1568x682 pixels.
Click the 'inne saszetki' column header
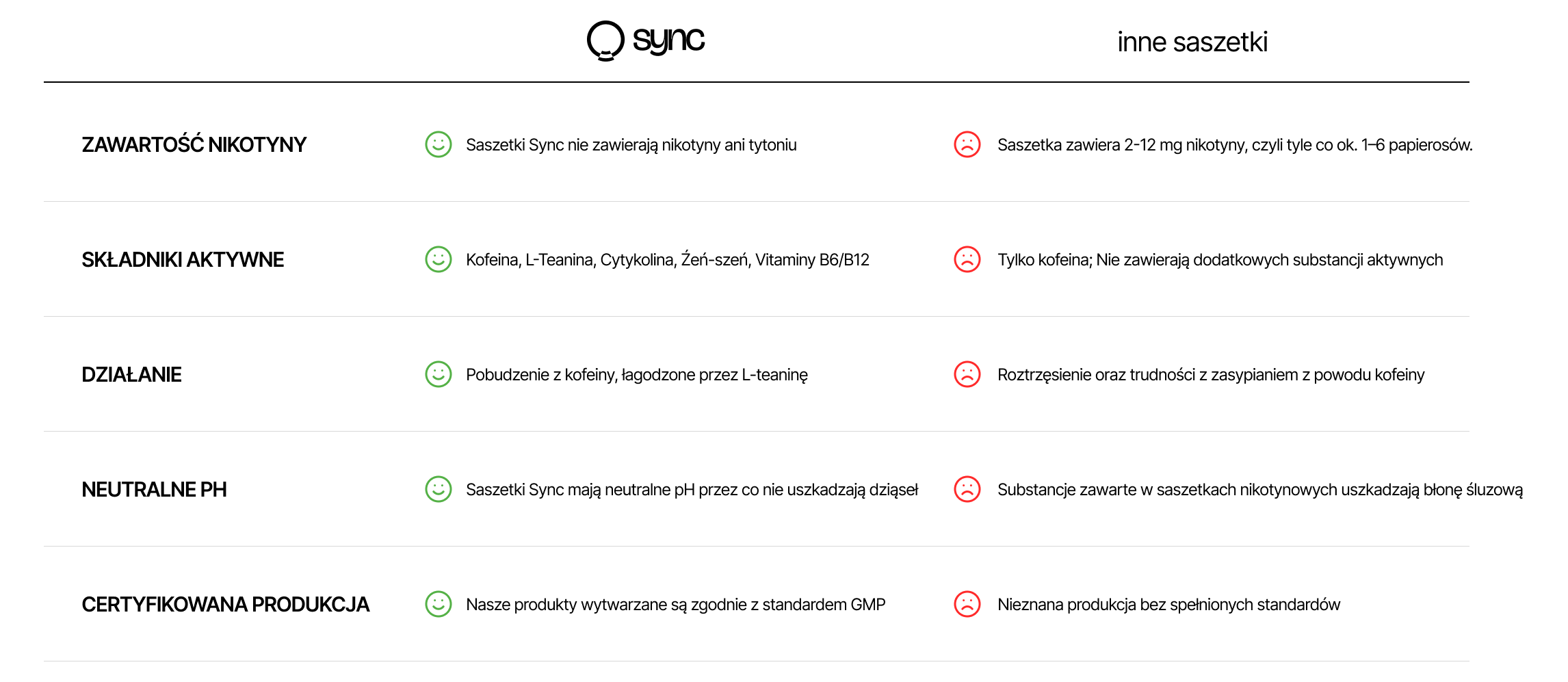[1192, 42]
